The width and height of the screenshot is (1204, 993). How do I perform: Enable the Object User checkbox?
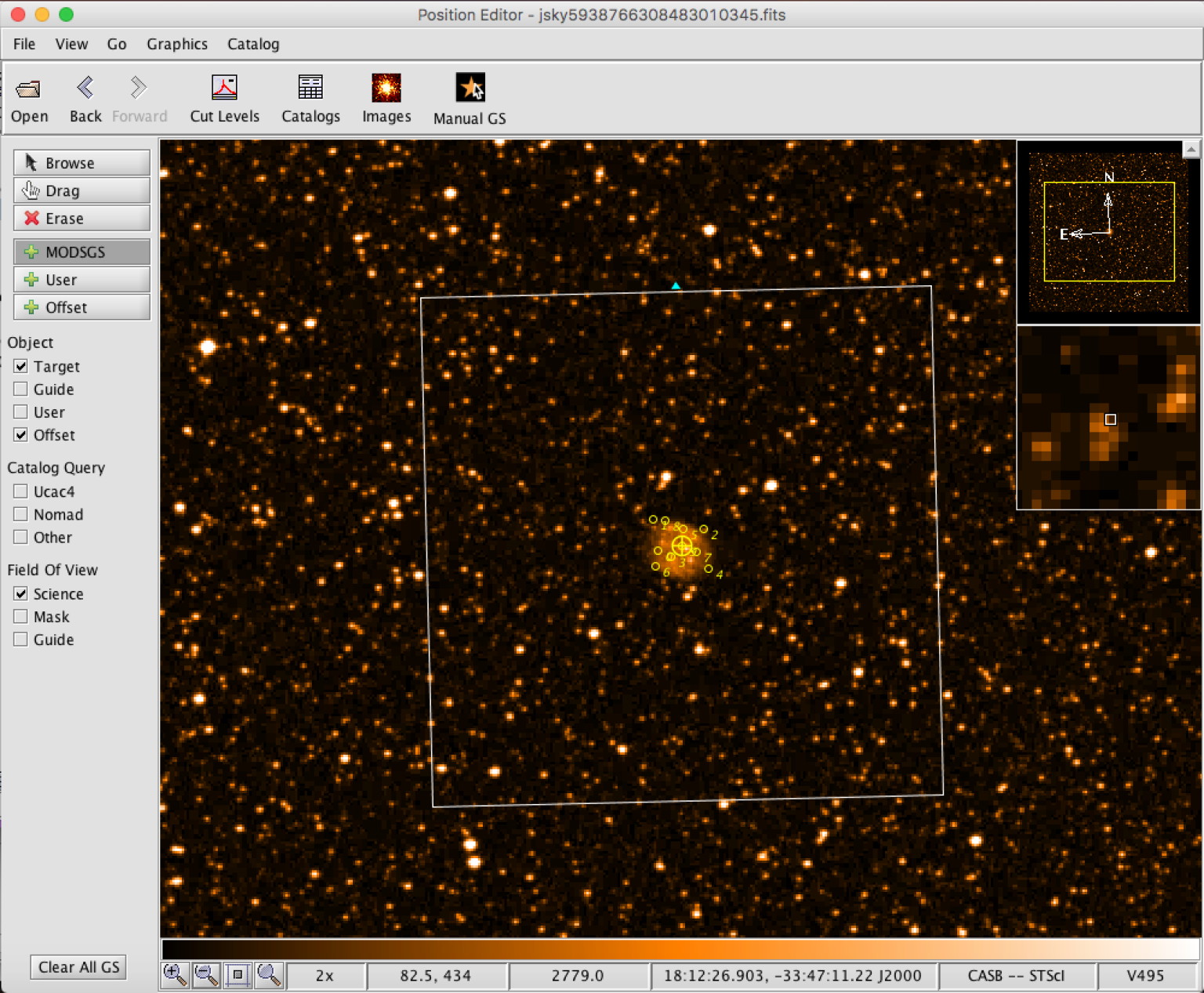21,411
